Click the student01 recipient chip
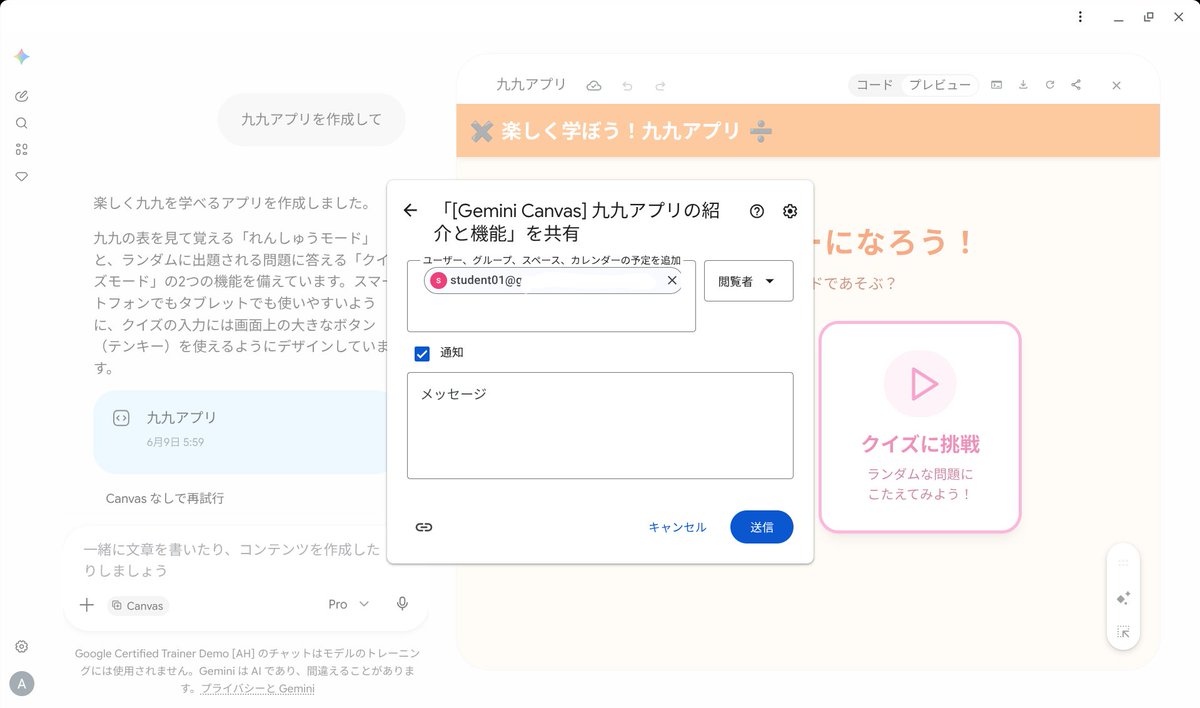 point(553,281)
